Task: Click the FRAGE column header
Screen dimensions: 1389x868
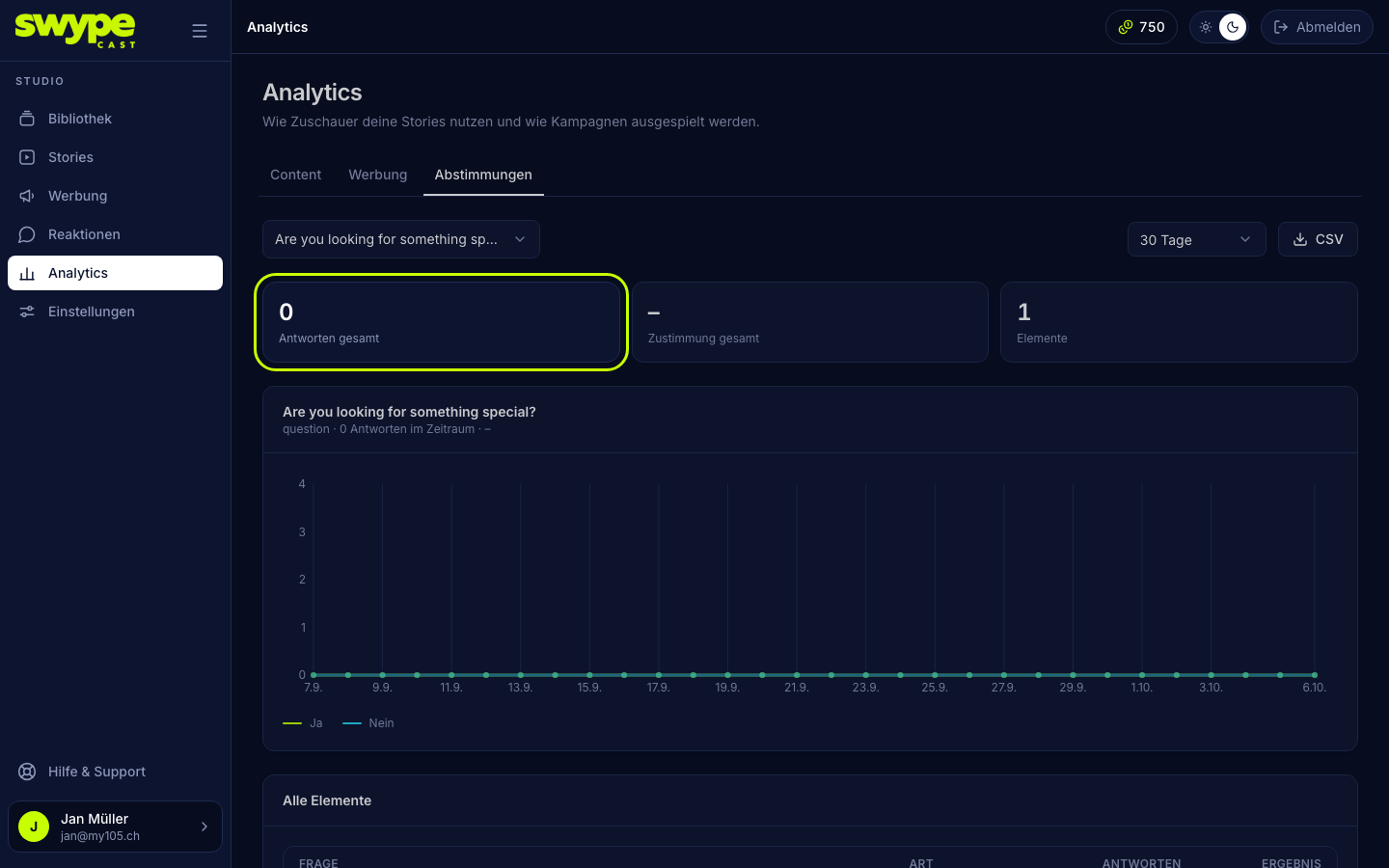Action: pos(318,863)
